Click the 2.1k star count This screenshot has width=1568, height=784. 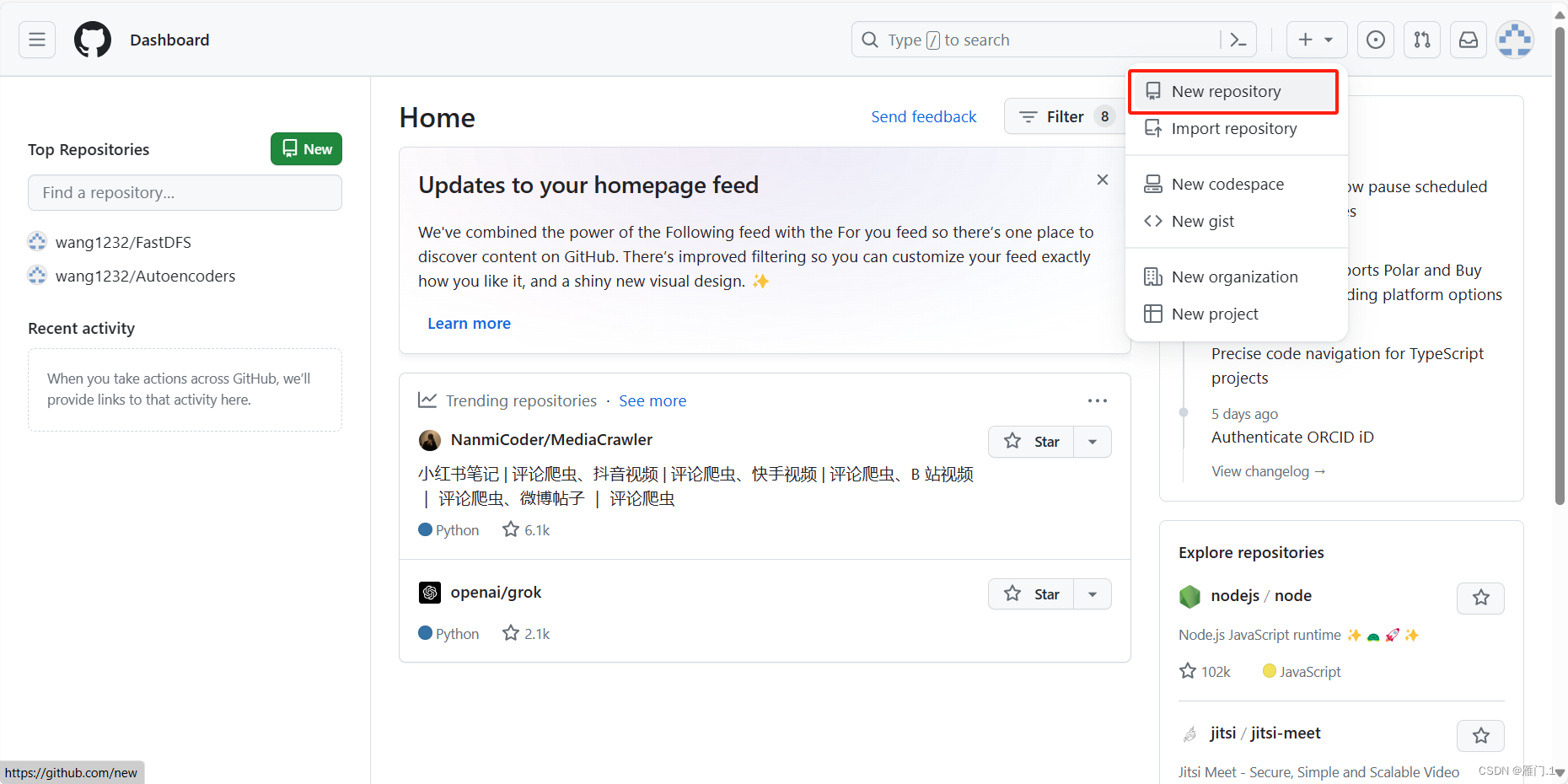click(526, 633)
